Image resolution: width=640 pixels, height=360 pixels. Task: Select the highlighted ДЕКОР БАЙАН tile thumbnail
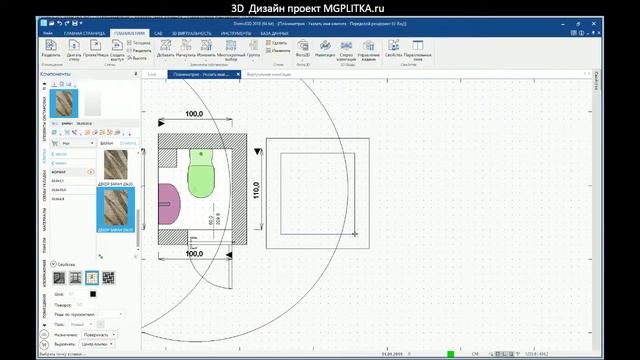(x=116, y=209)
